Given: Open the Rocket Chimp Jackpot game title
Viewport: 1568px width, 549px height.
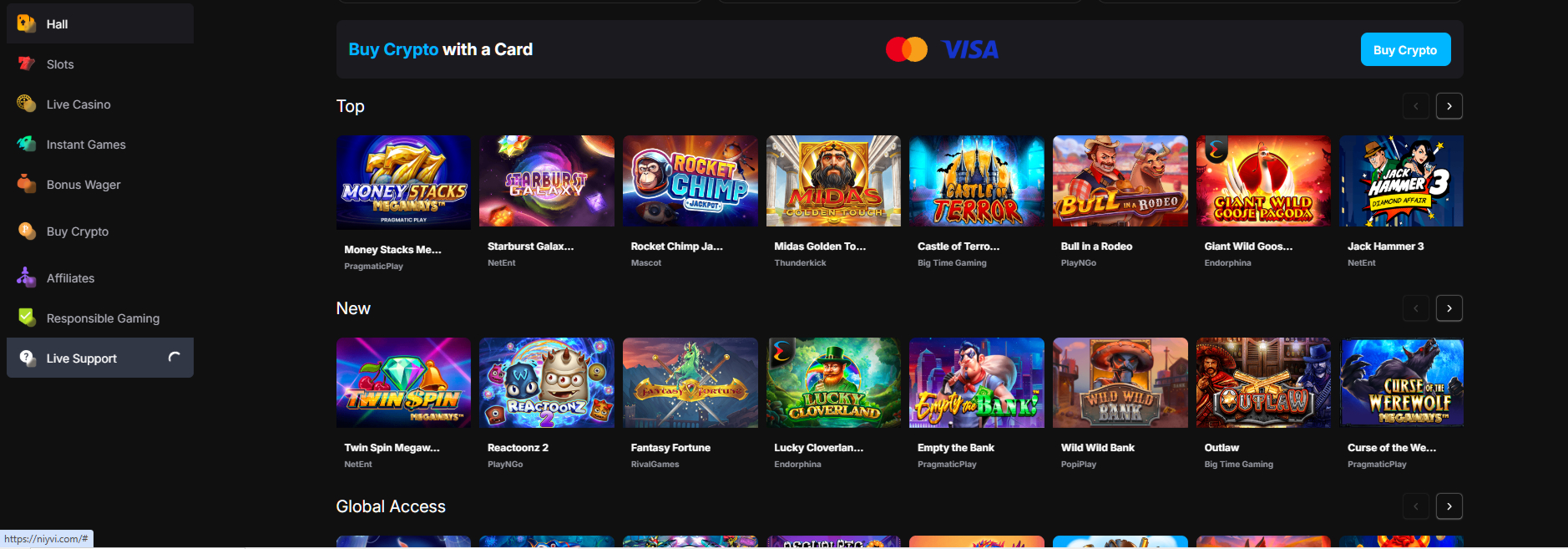Looking at the screenshot, I should click(x=676, y=247).
